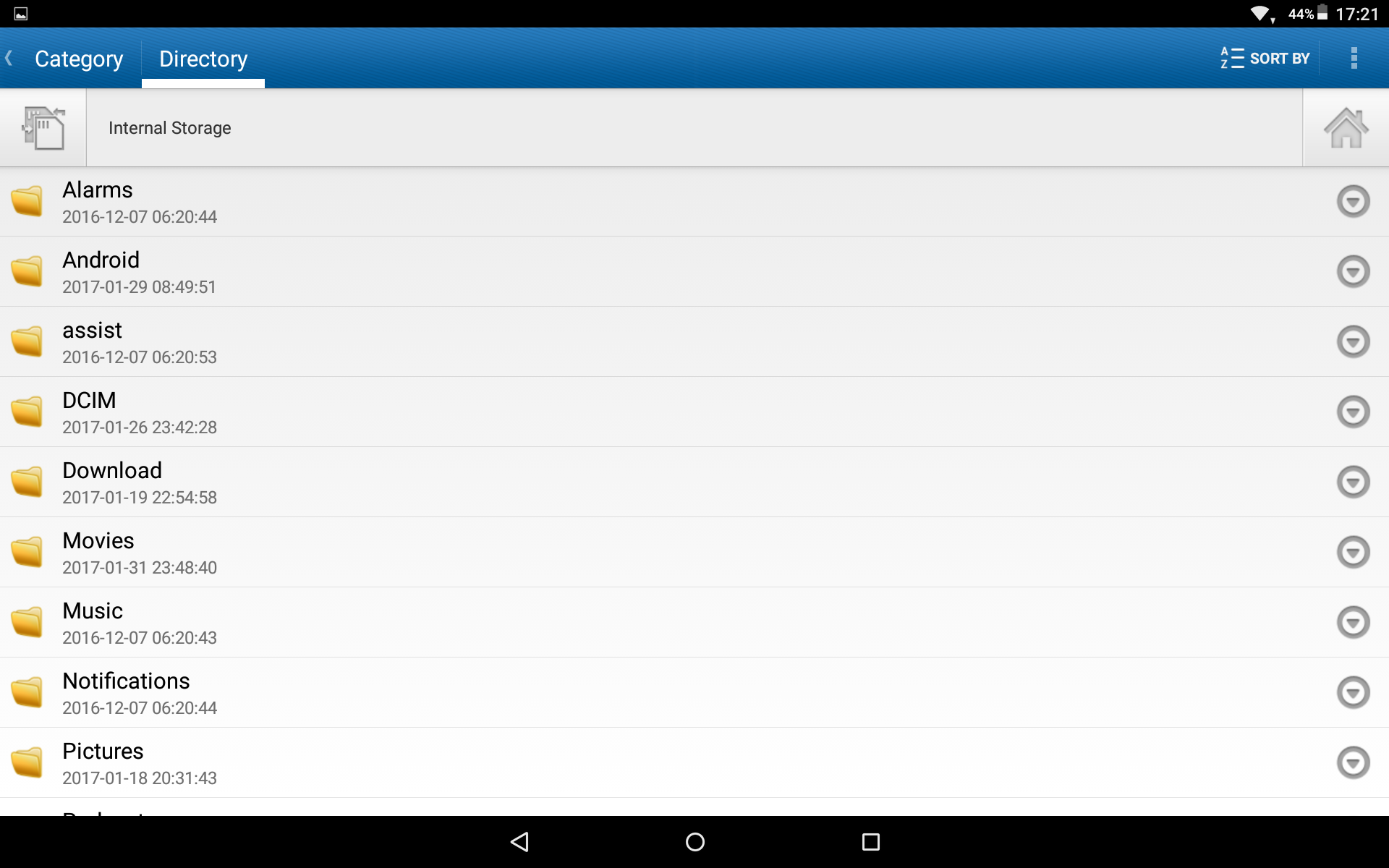Select the Directory tab
This screenshot has height=868, width=1389.
tap(203, 58)
